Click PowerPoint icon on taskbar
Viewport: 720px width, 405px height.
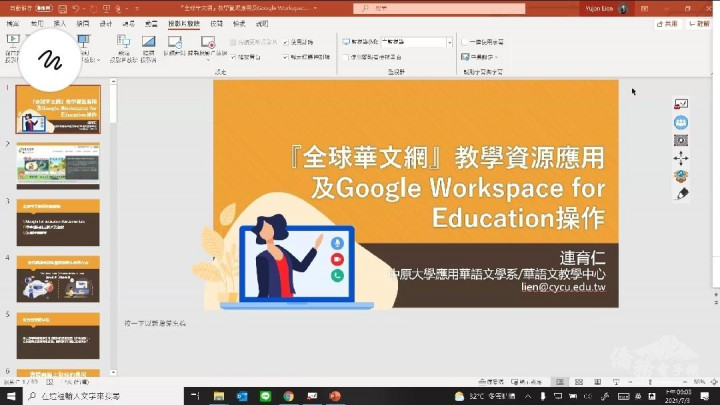(x=335, y=396)
